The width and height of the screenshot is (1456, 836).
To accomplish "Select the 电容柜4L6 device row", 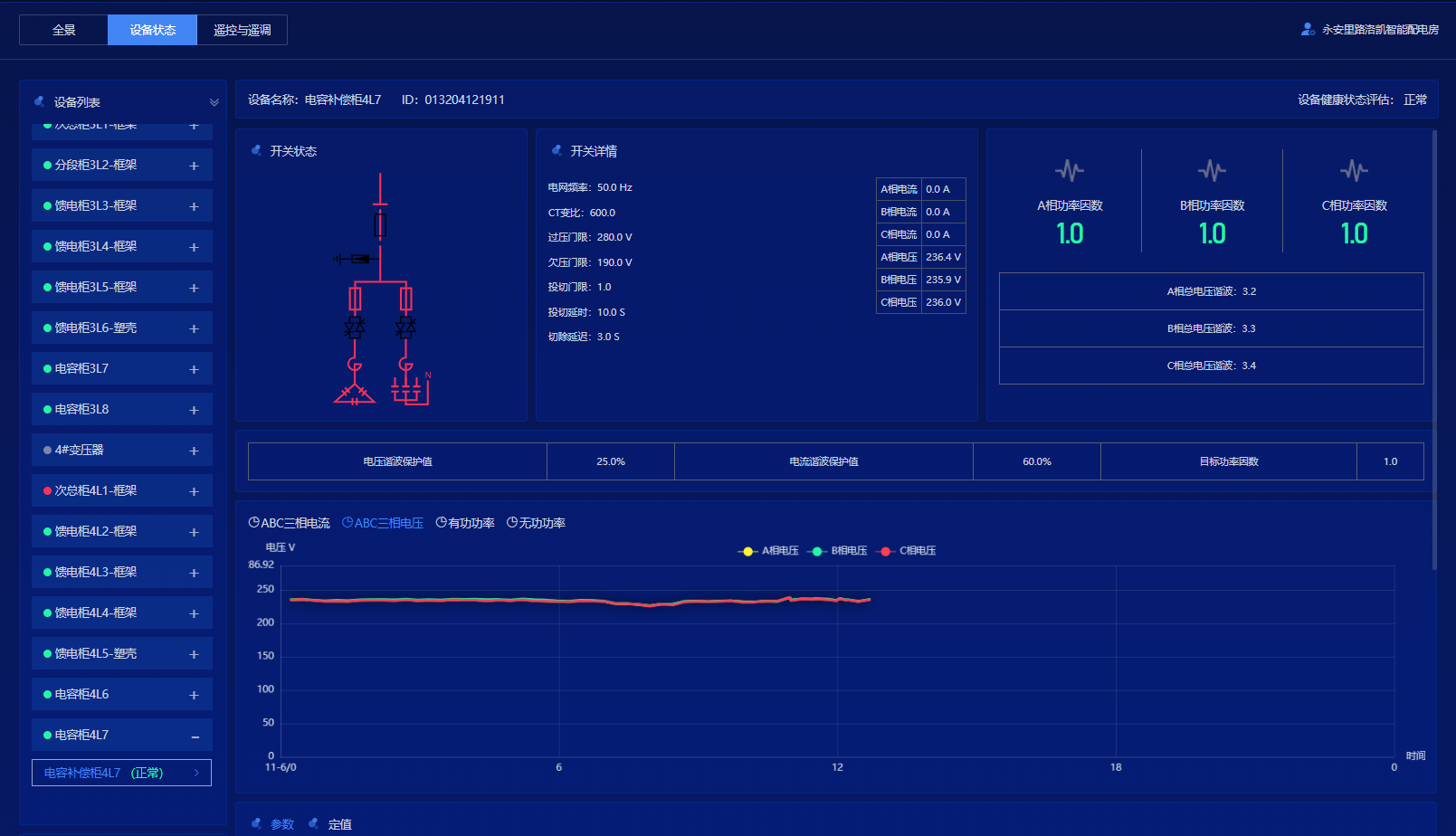I will 122,694.
